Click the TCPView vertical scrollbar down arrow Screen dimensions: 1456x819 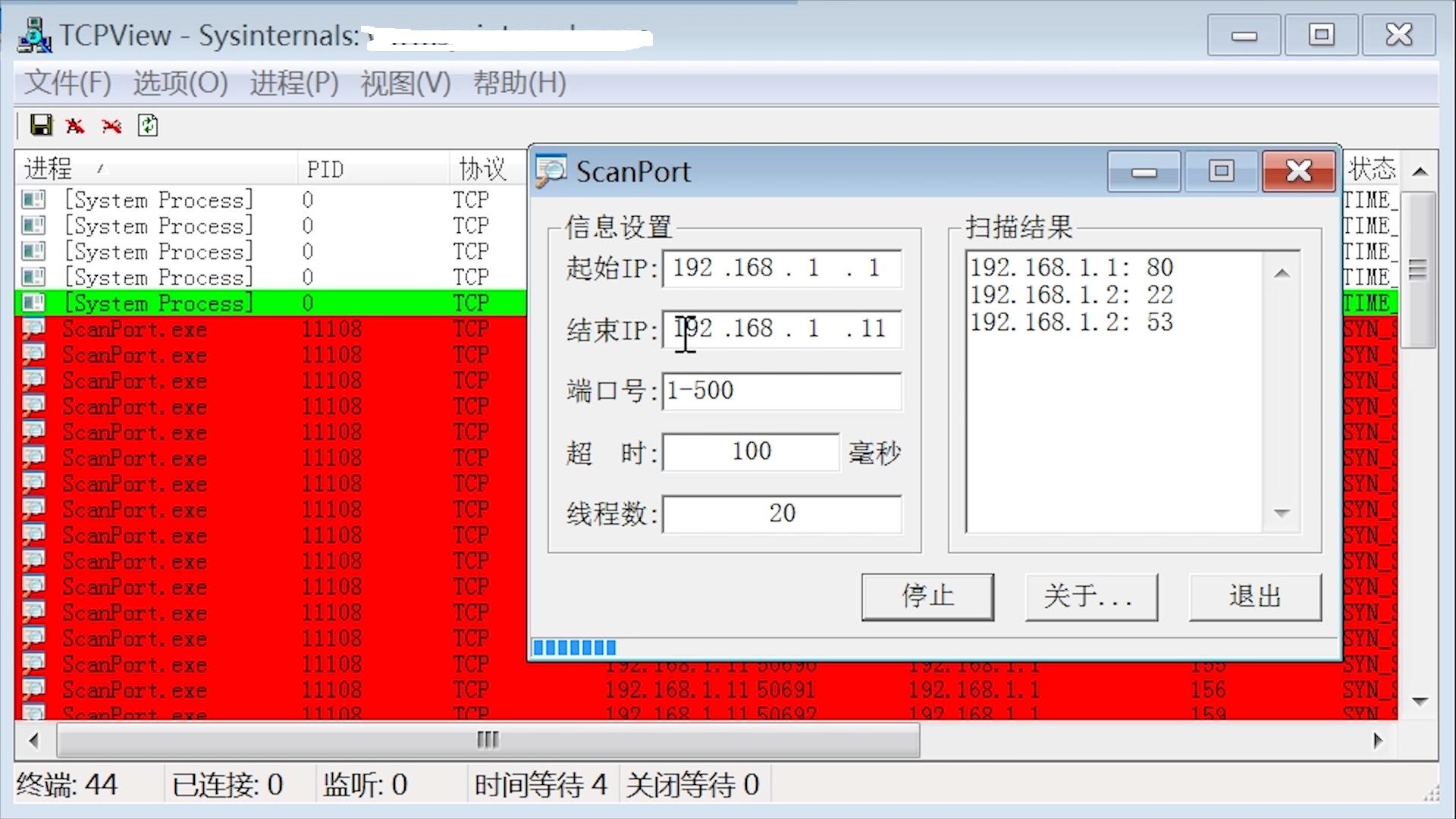(1420, 701)
